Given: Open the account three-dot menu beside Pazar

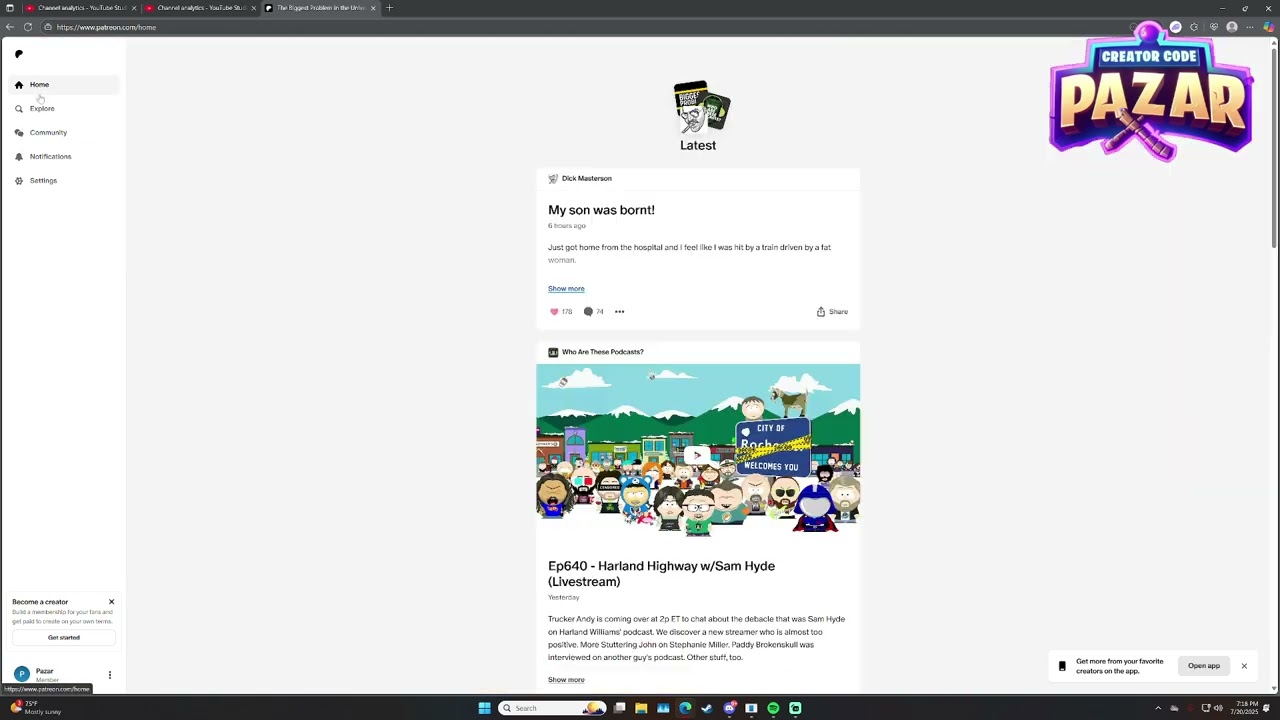Looking at the screenshot, I should [110, 675].
